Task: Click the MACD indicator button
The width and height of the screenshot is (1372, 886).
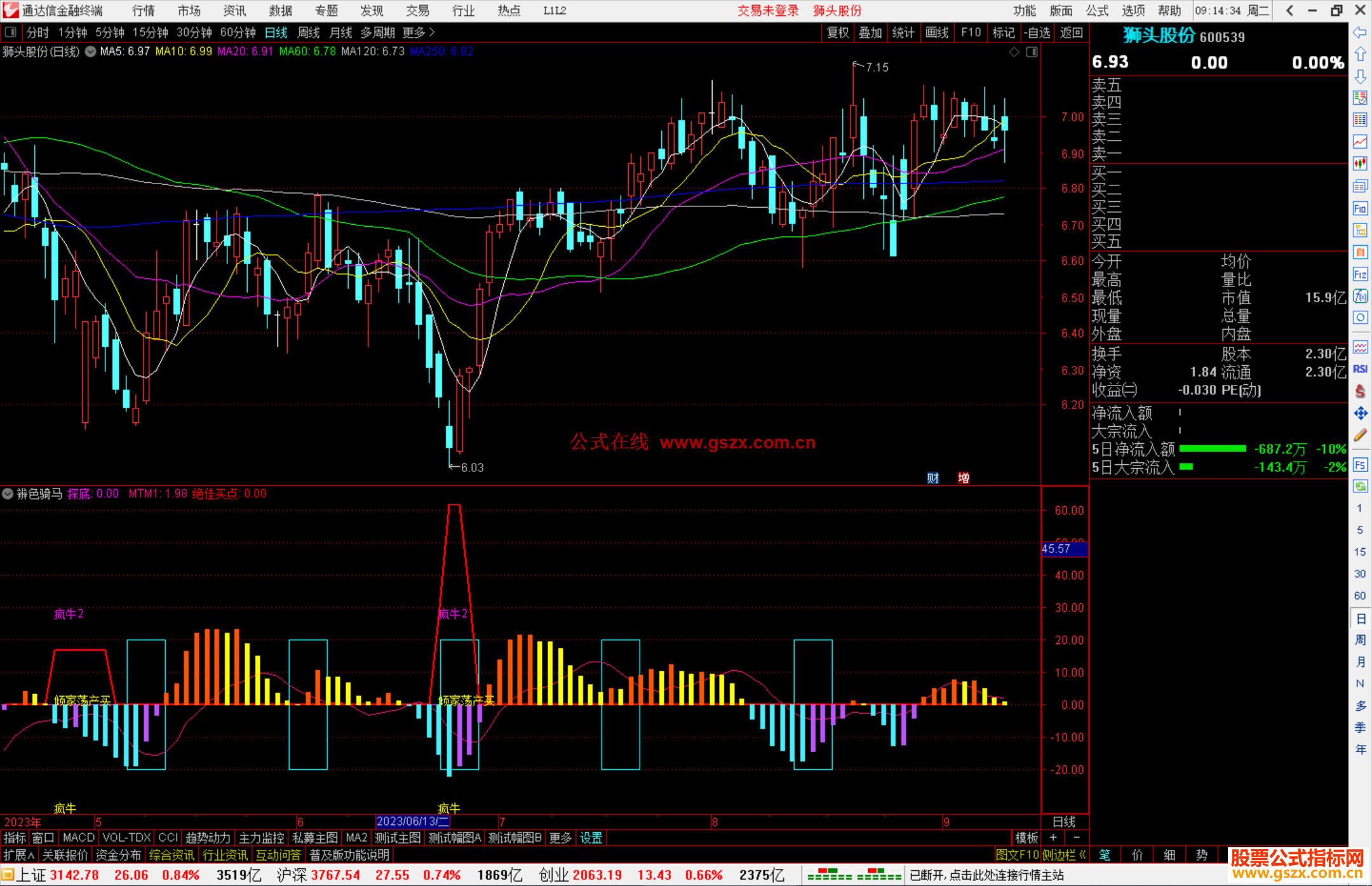Action: click(79, 838)
